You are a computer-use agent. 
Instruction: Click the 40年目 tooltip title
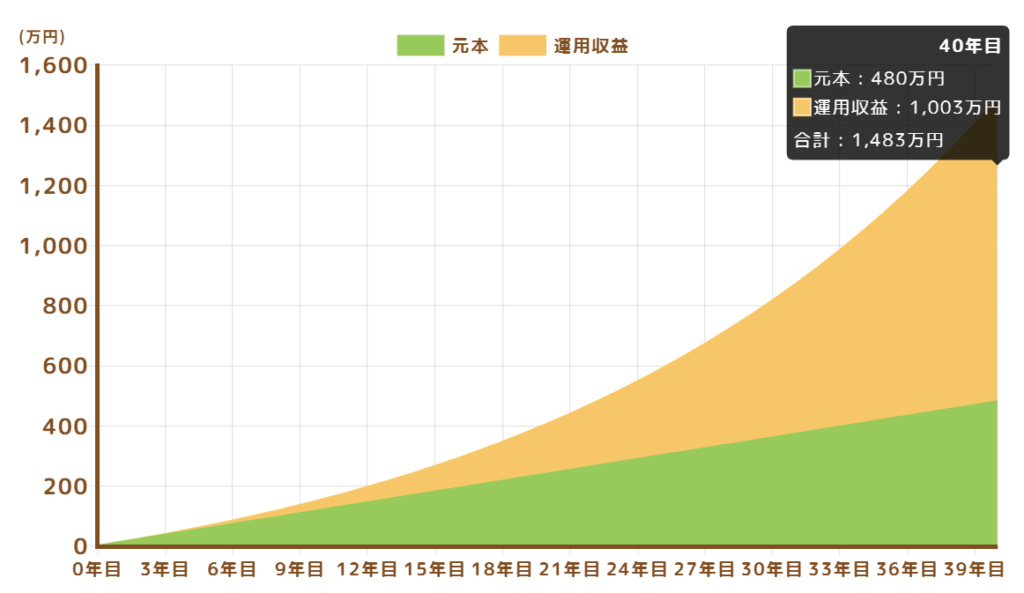click(x=969, y=45)
